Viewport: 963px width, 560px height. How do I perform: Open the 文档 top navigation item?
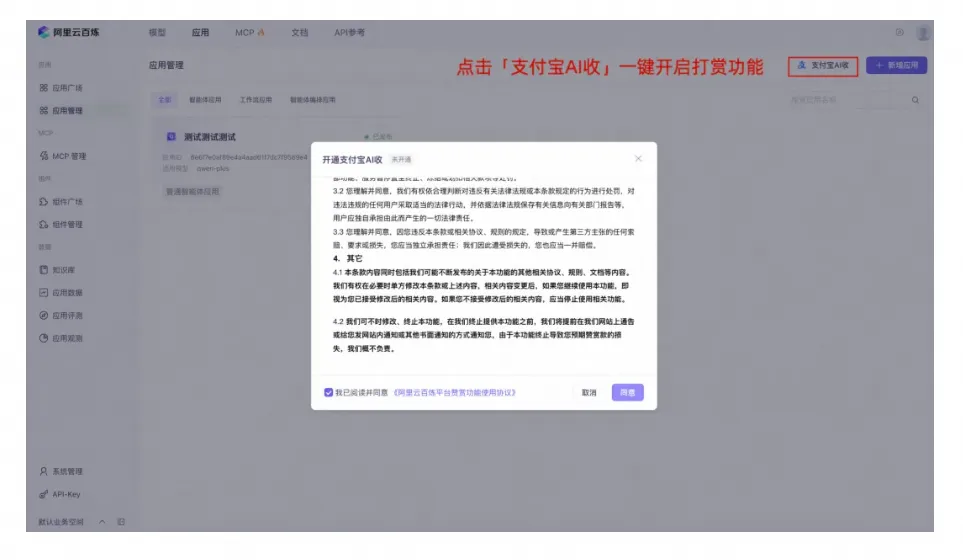click(300, 33)
